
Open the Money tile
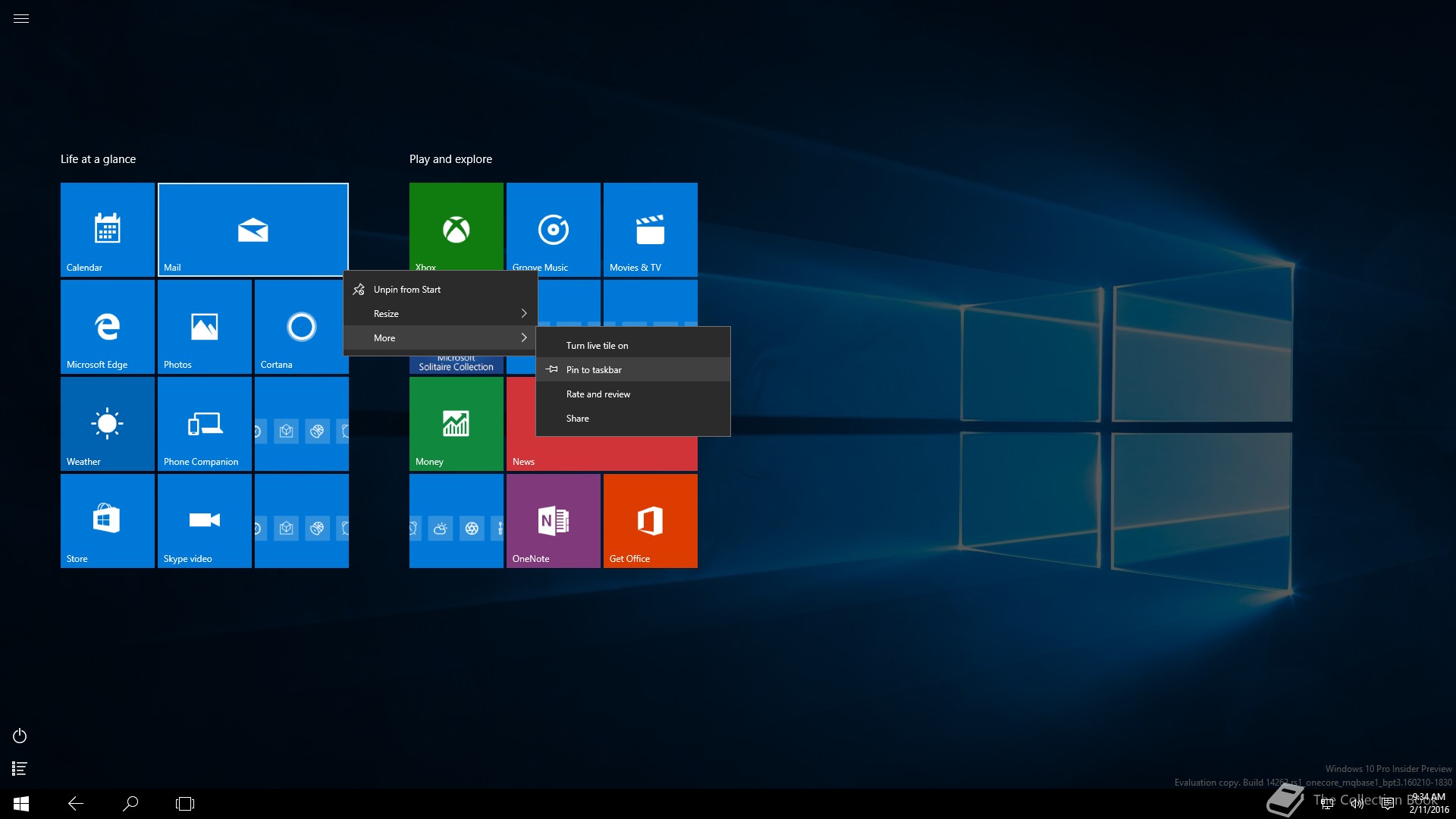[457, 424]
